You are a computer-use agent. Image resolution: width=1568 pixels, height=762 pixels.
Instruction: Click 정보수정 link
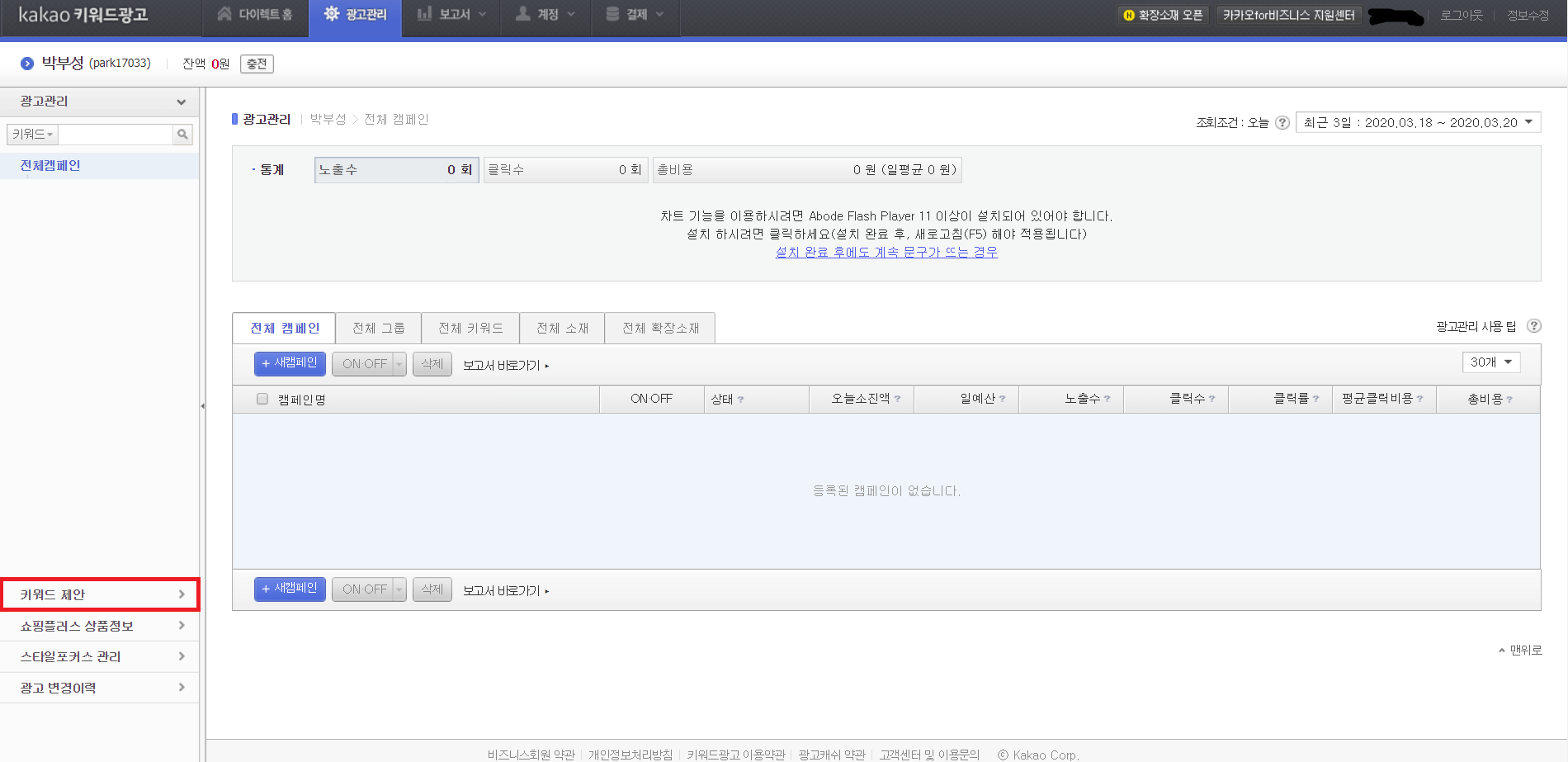point(1528,15)
